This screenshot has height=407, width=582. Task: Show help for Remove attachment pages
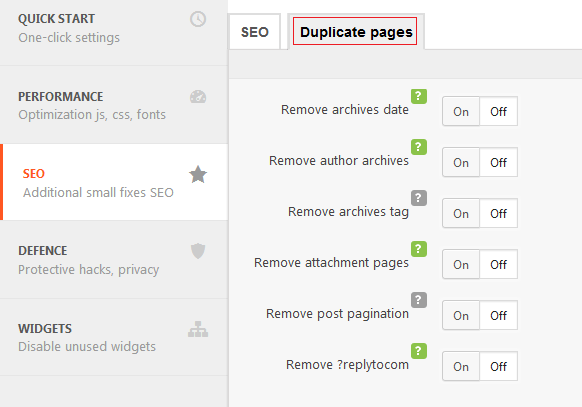(419, 249)
